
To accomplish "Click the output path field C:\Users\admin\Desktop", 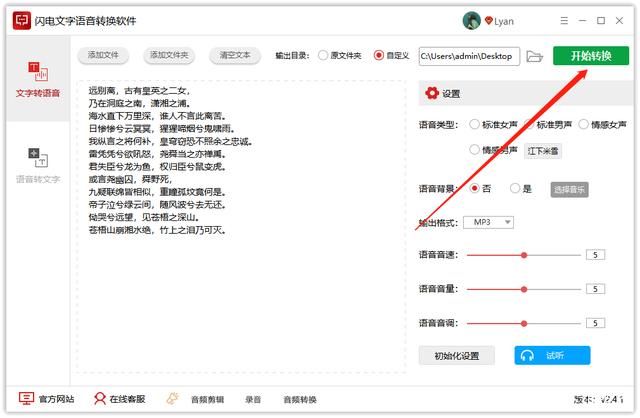I will tap(469, 56).
